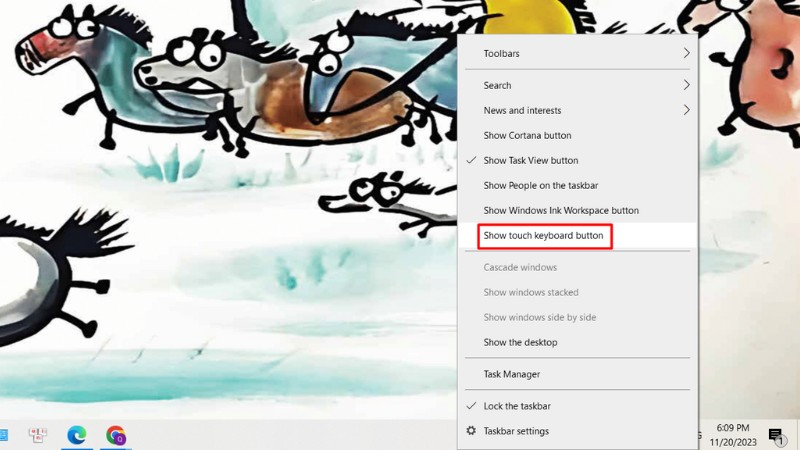800x450 pixels.
Task: Choose Show the desktop
Action: (x=578, y=342)
